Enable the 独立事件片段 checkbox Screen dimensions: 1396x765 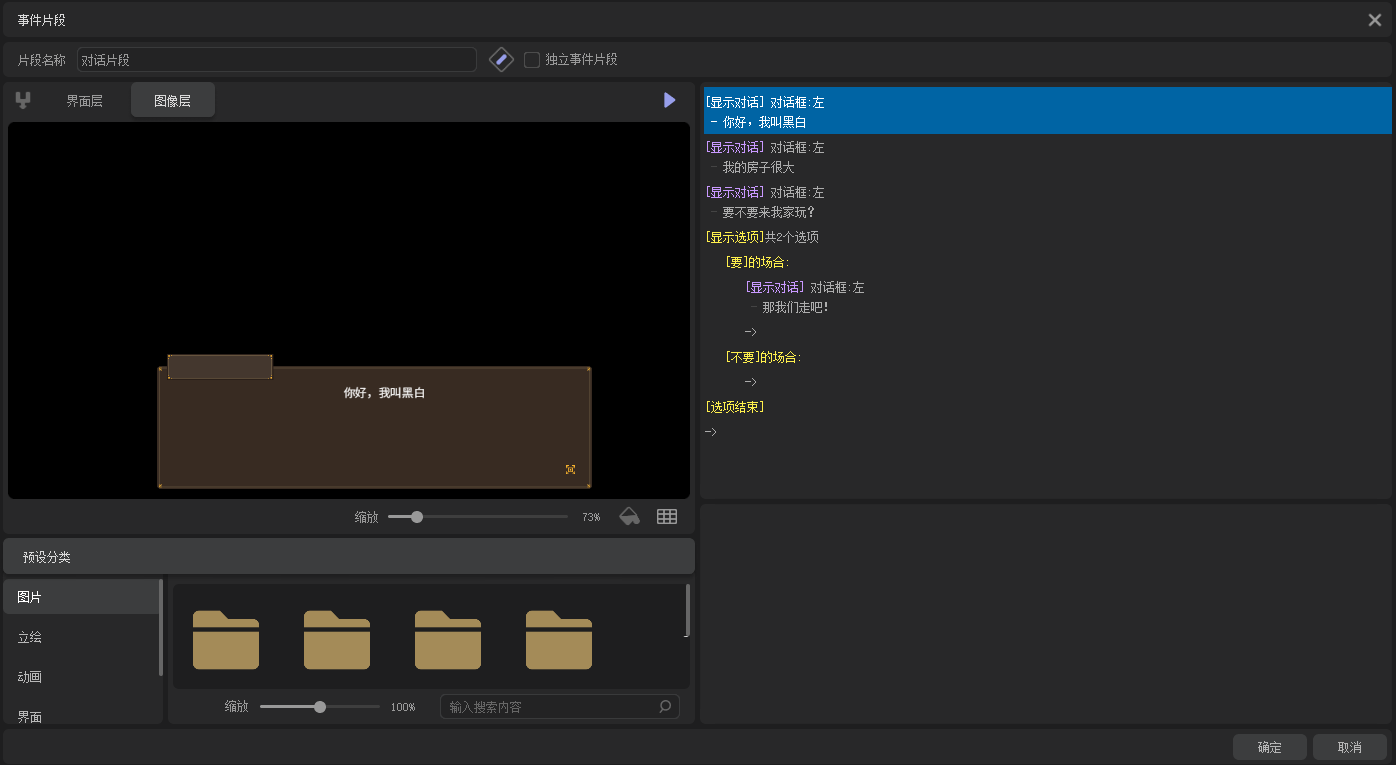pos(532,60)
